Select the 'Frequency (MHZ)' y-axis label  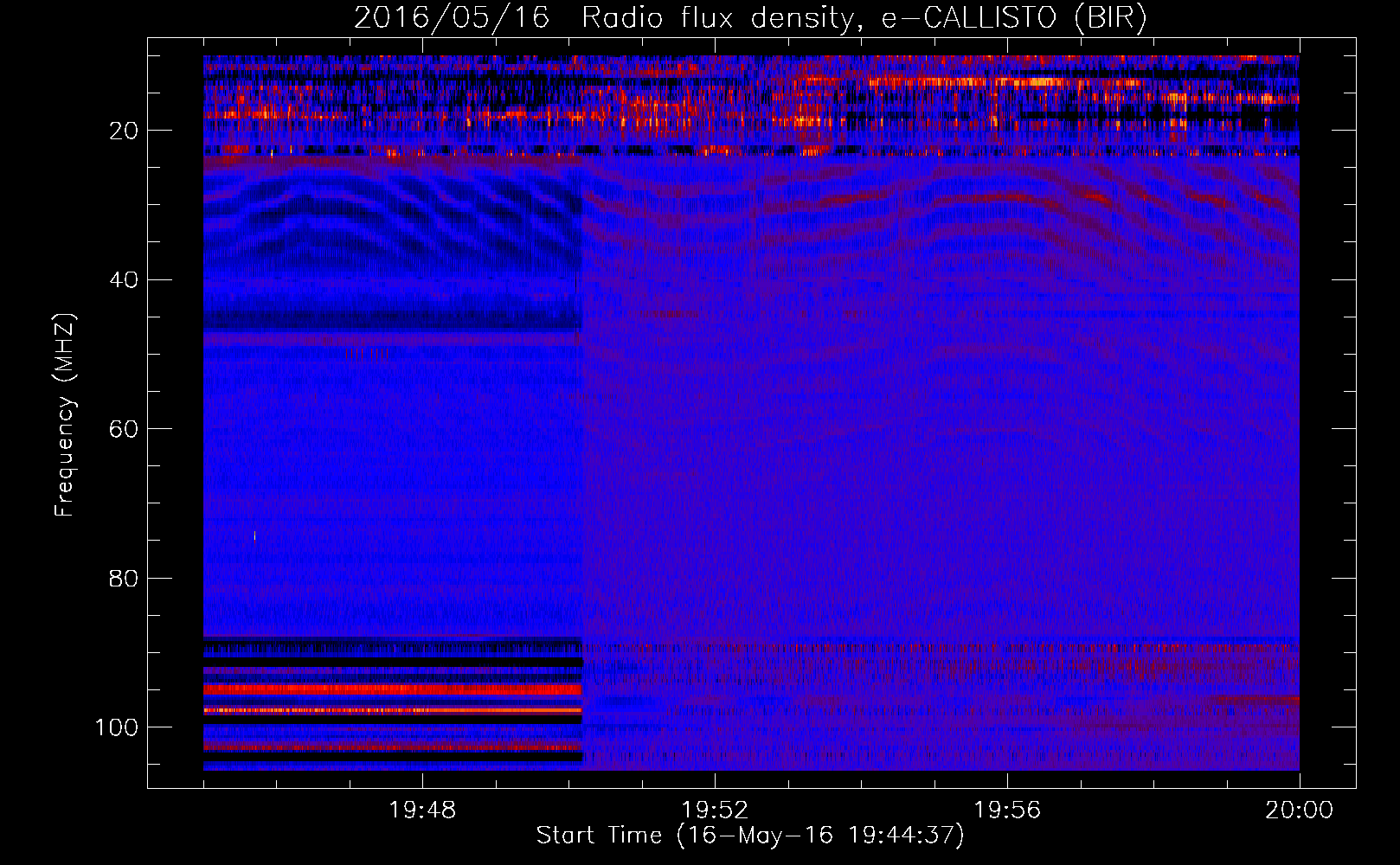tap(65, 415)
